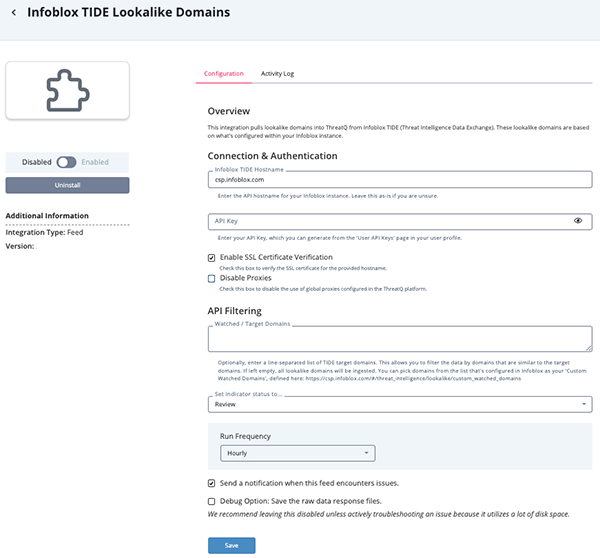Switch to the Activity Log tab
This screenshot has height=558, width=600.
point(277,73)
